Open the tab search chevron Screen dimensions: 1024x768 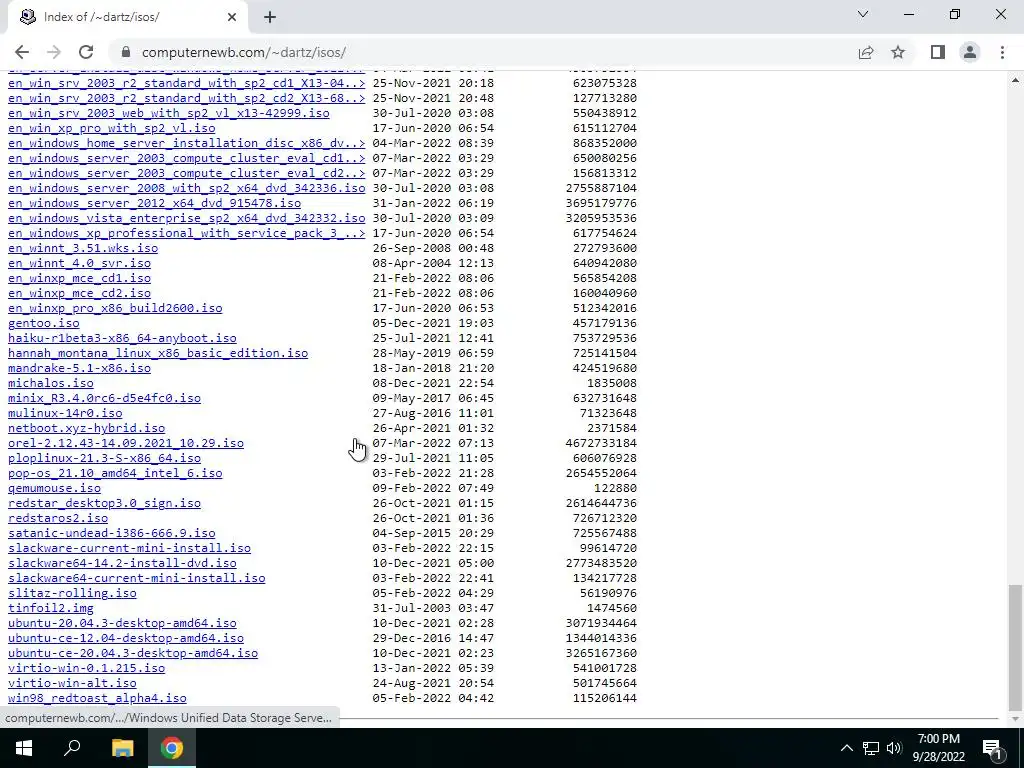click(x=863, y=14)
